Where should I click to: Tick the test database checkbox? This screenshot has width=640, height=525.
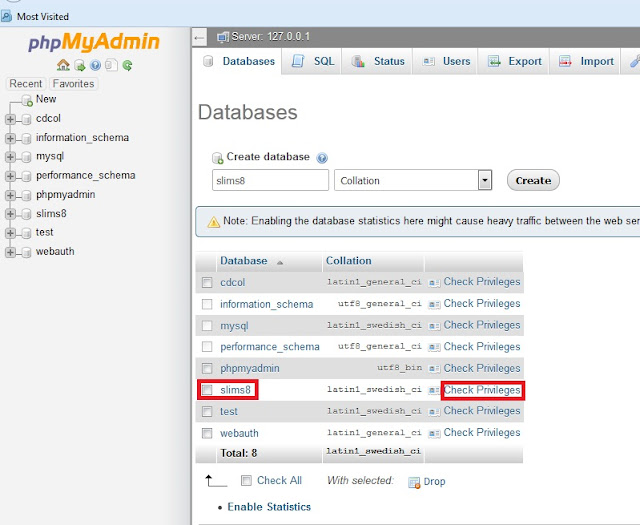coord(207,412)
